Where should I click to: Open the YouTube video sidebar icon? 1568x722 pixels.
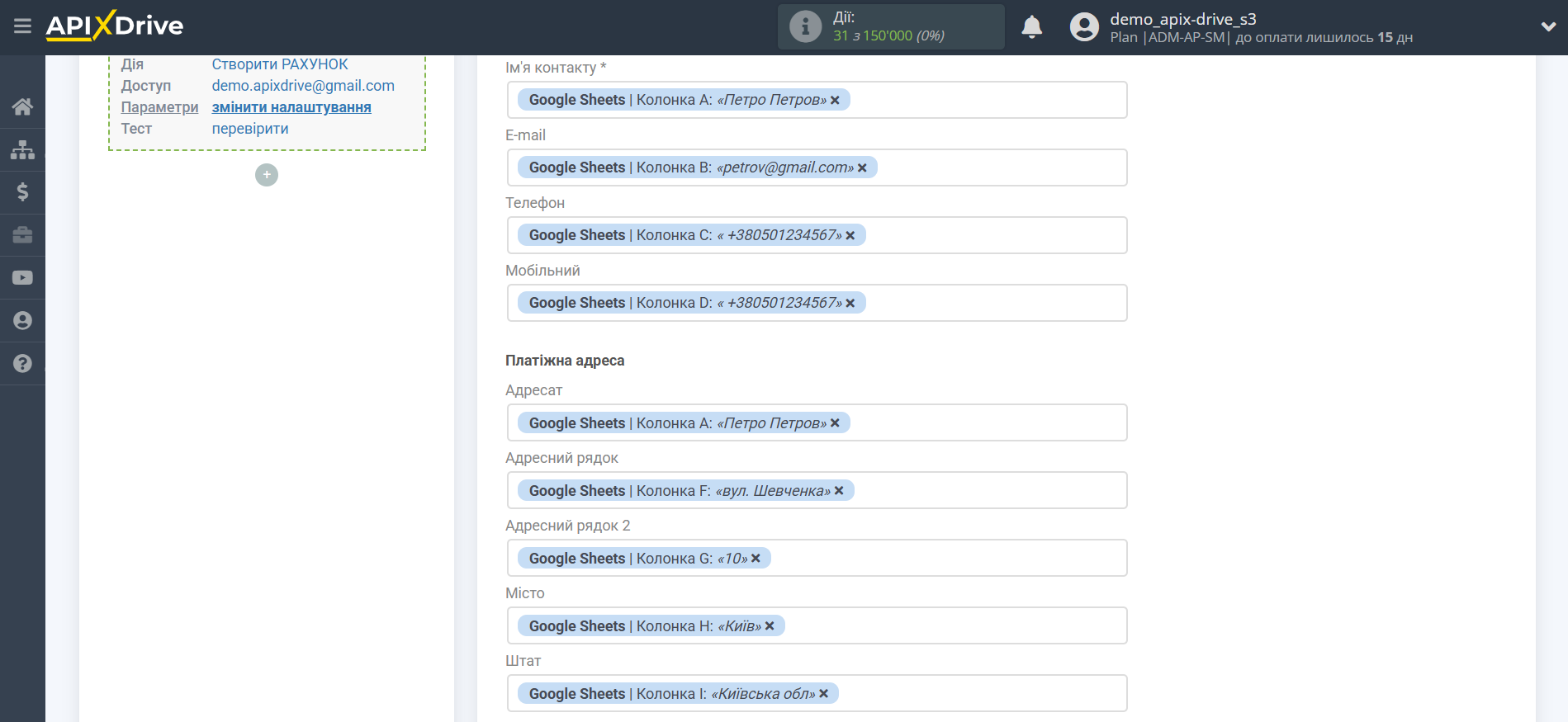[22, 278]
